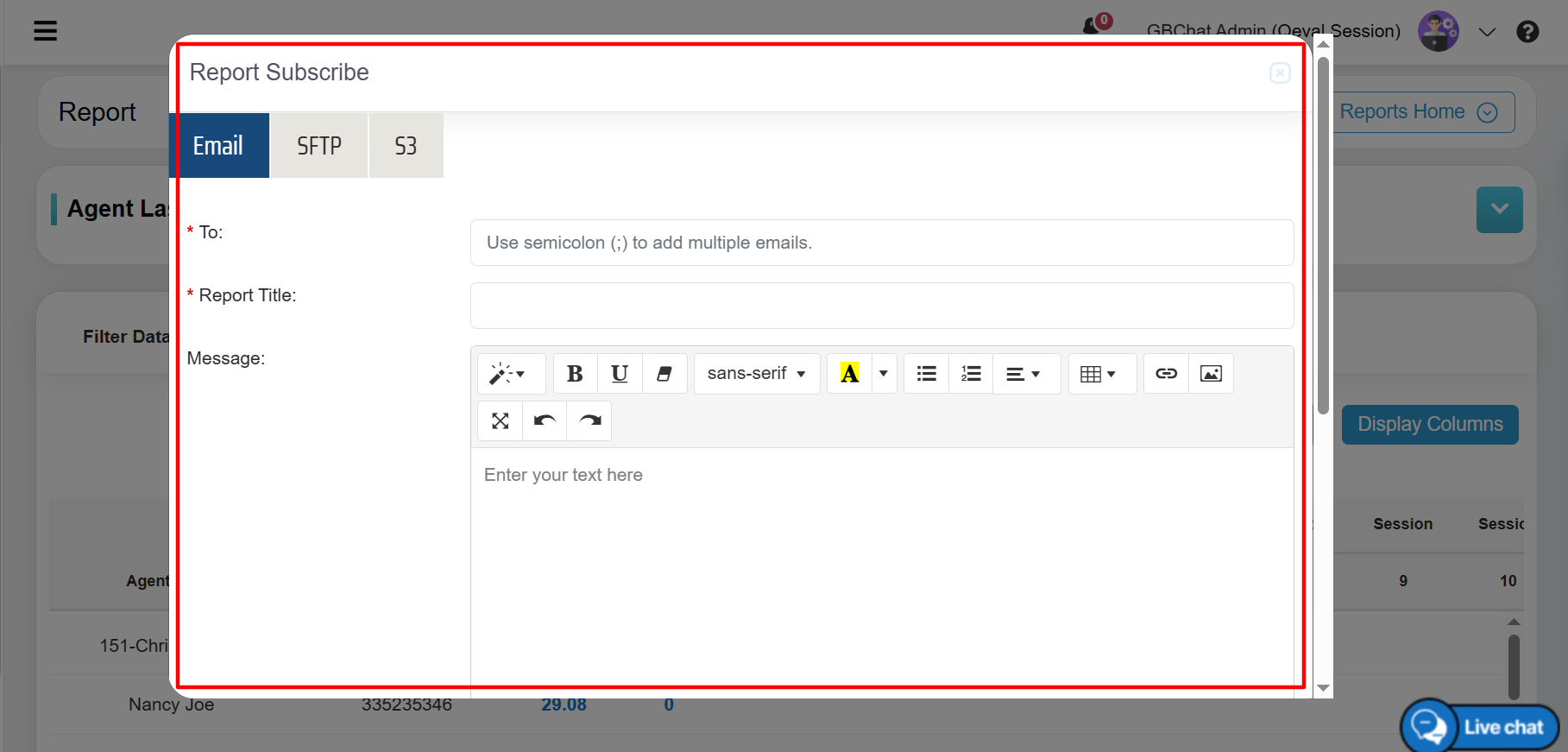Insert a hyperlink into the message
1568x752 pixels.
(1166, 374)
